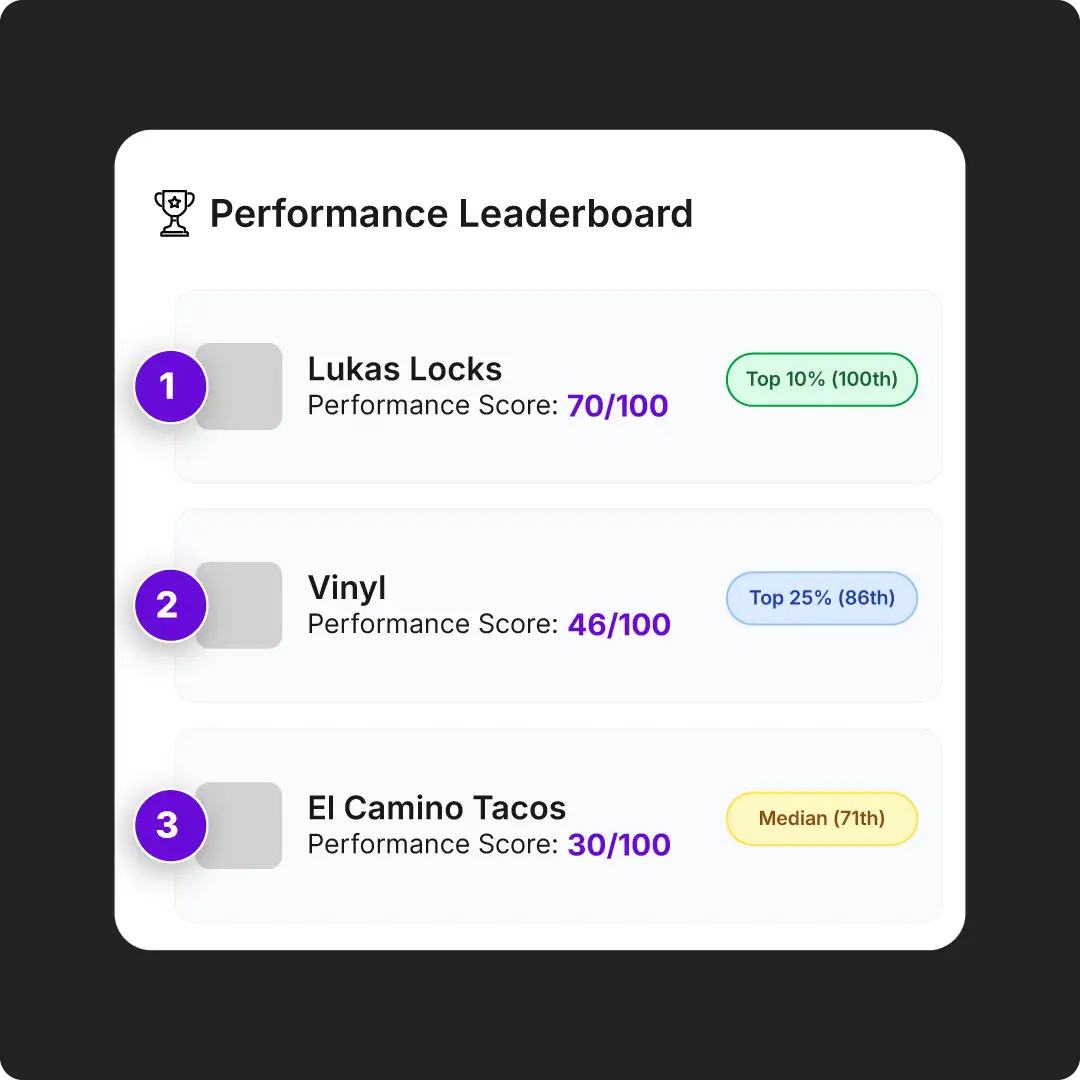Select Vinyl Performance Score label
Screen dimensions: 1080x1080
pyautogui.click(x=433, y=624)
